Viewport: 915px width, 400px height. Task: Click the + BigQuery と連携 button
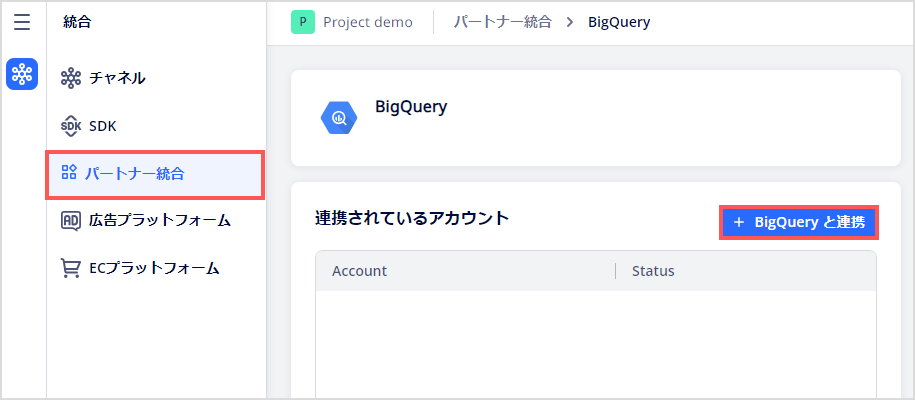tap(799, 222)
